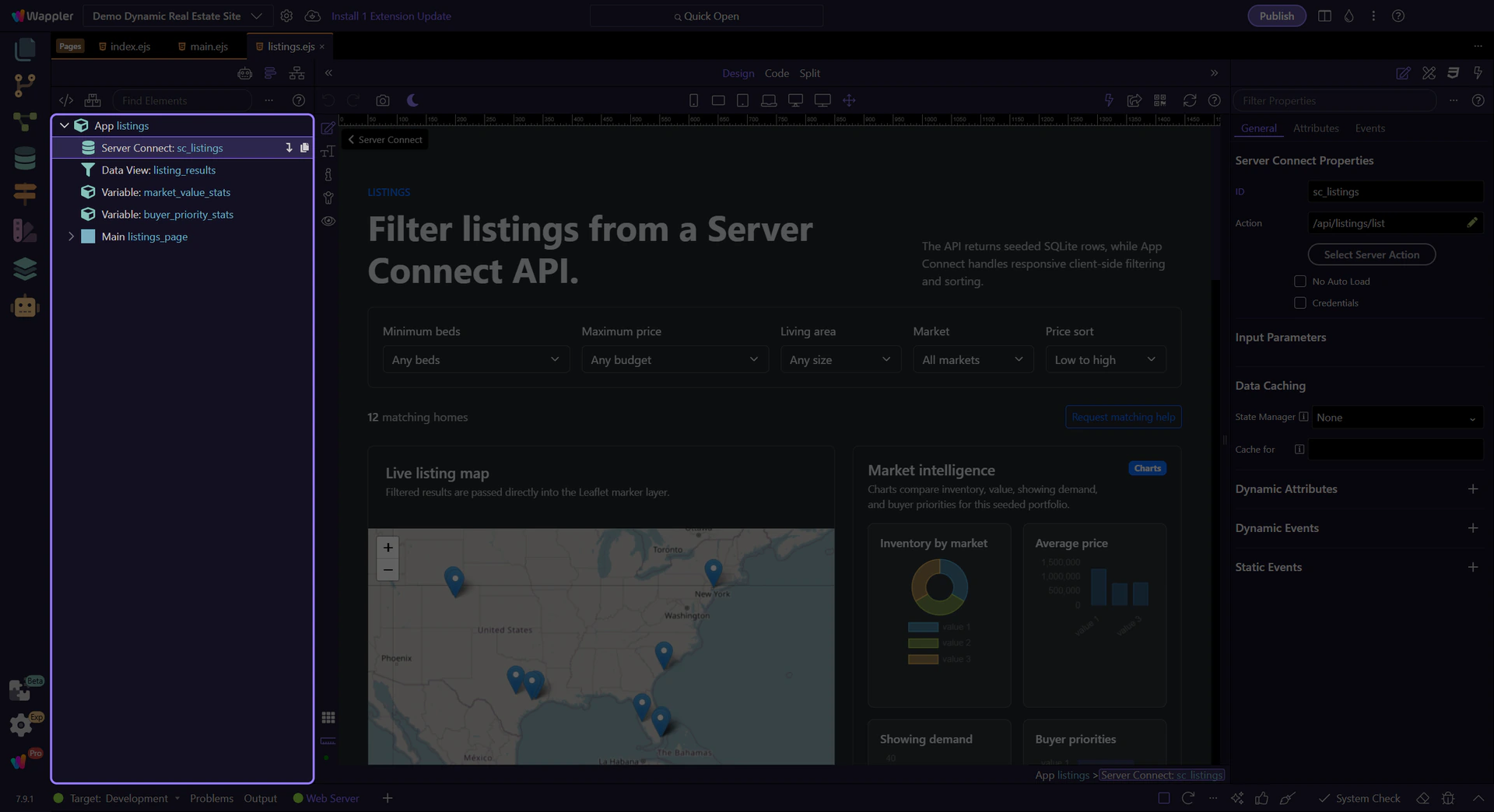1494x812 pixels.
Task: Click the Select Server Action button
Action: (1371, 255)
